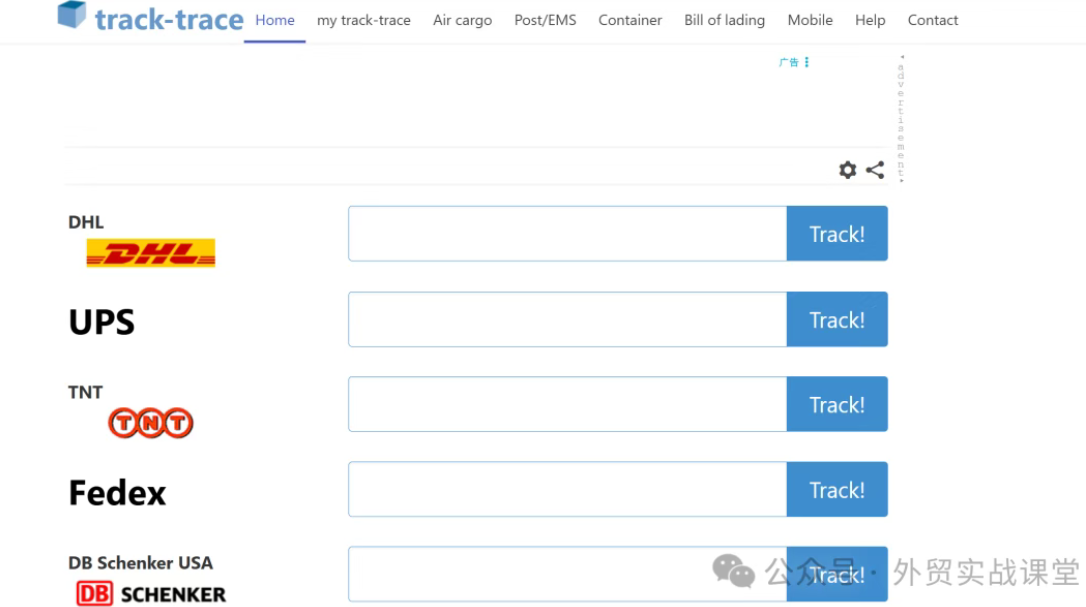Hit the Track! button for Fedex

pos(837,490)
